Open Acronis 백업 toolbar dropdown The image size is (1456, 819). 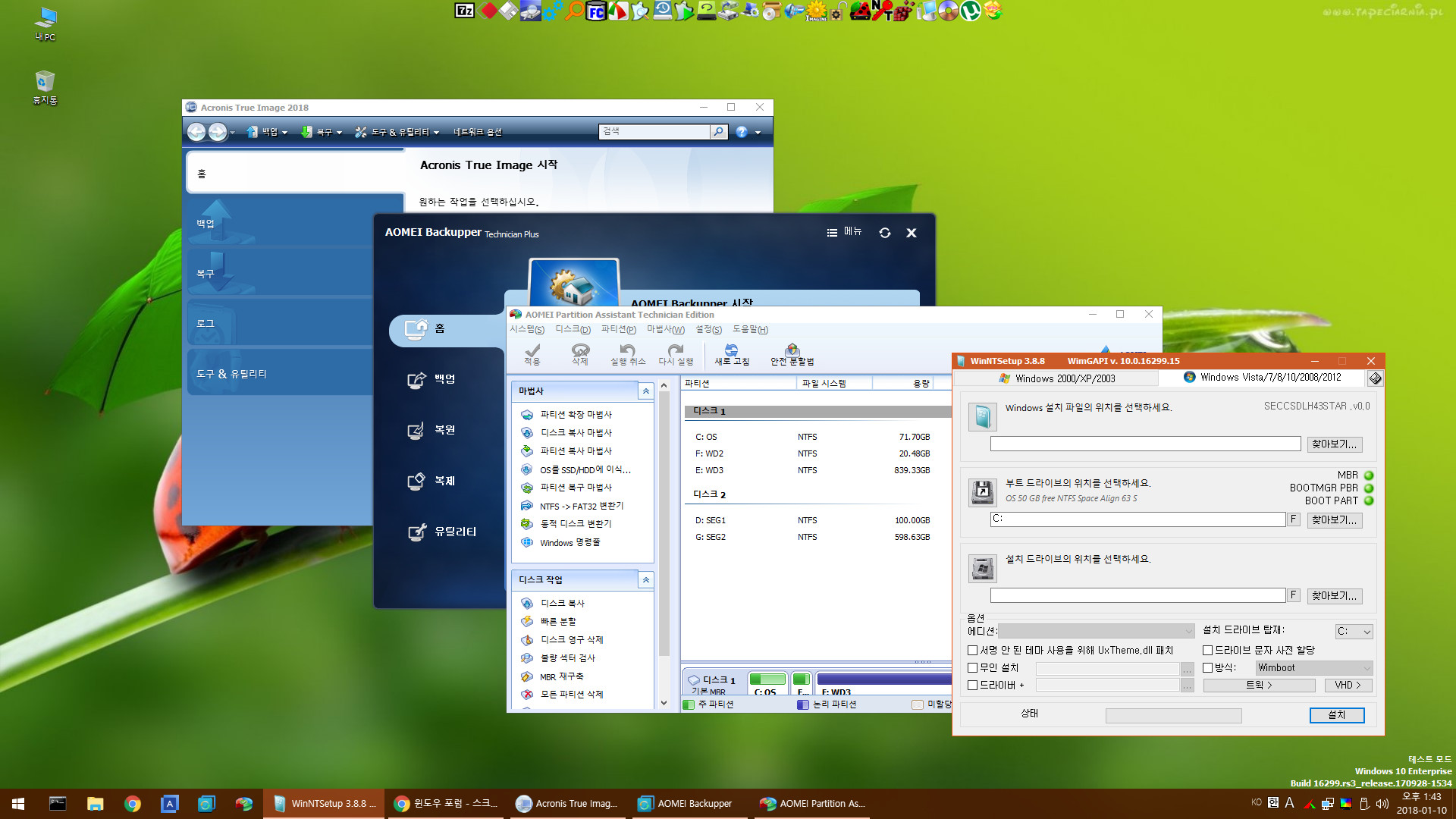pos(268,132)
